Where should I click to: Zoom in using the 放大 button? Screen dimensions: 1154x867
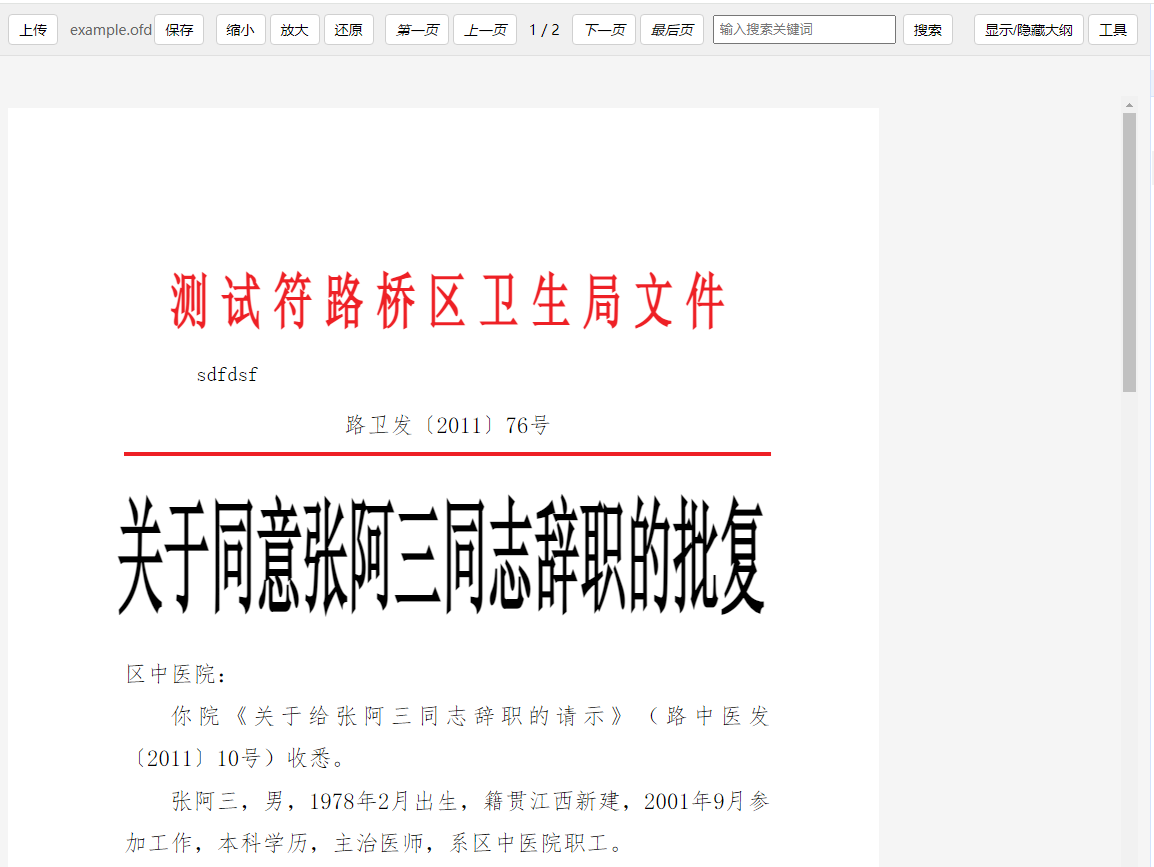click(294, 30)
